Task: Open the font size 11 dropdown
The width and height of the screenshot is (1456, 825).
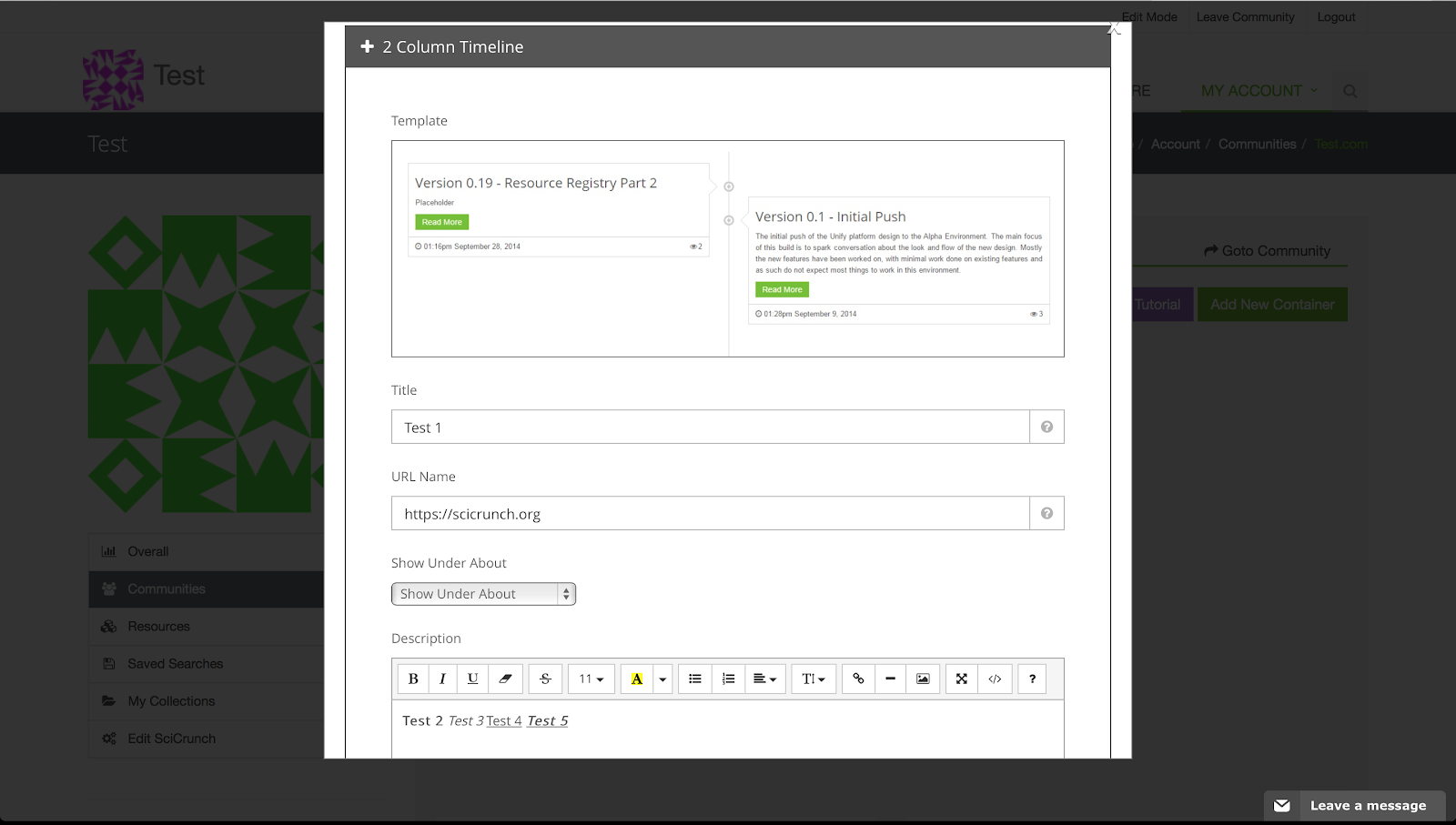Action: coord(591,679)
